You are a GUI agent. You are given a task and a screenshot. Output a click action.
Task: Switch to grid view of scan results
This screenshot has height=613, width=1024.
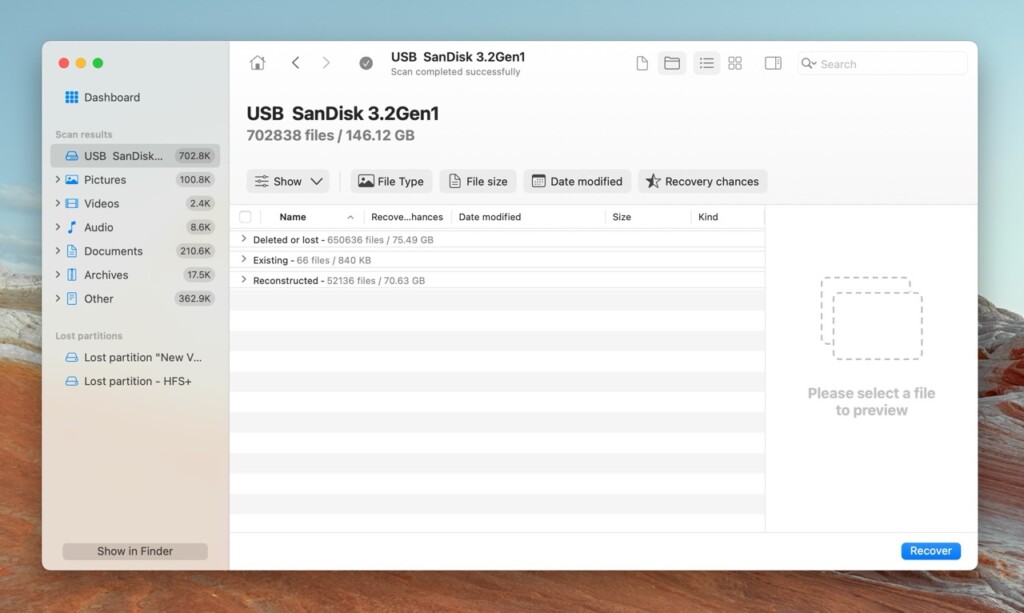(735, 62)
